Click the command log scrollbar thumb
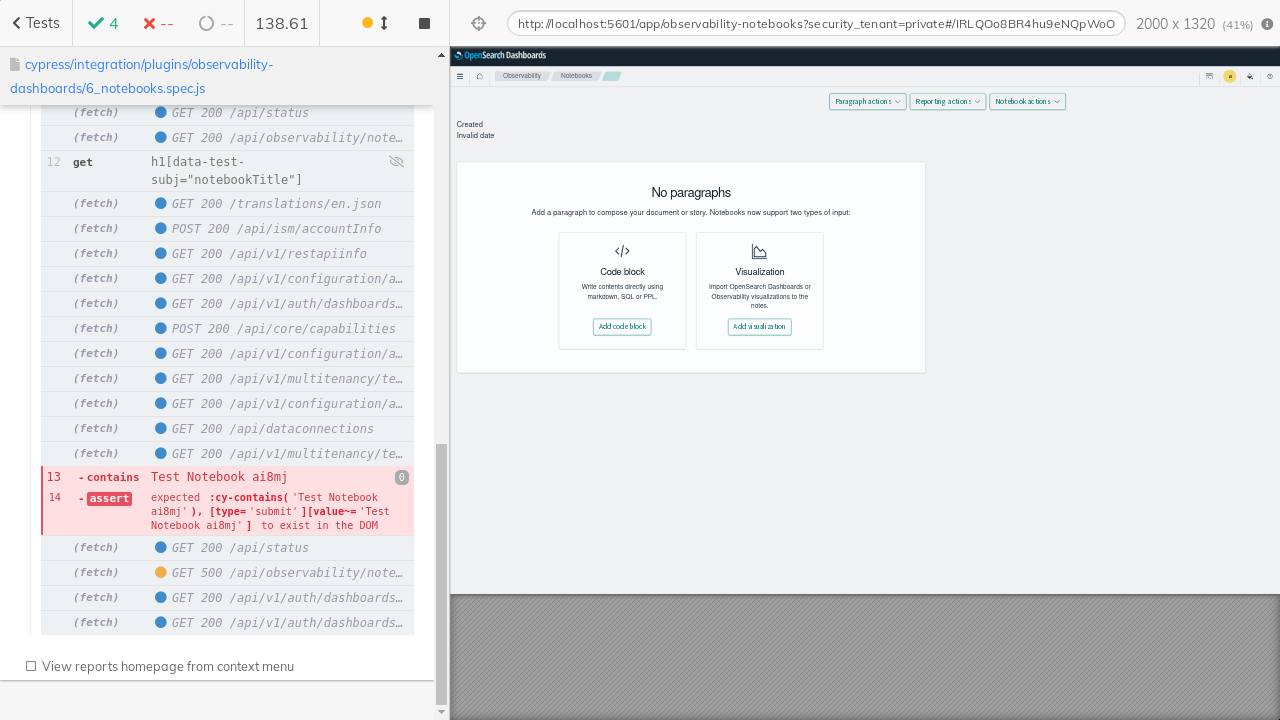This screenshot has width=1280, height=720. 441,574
